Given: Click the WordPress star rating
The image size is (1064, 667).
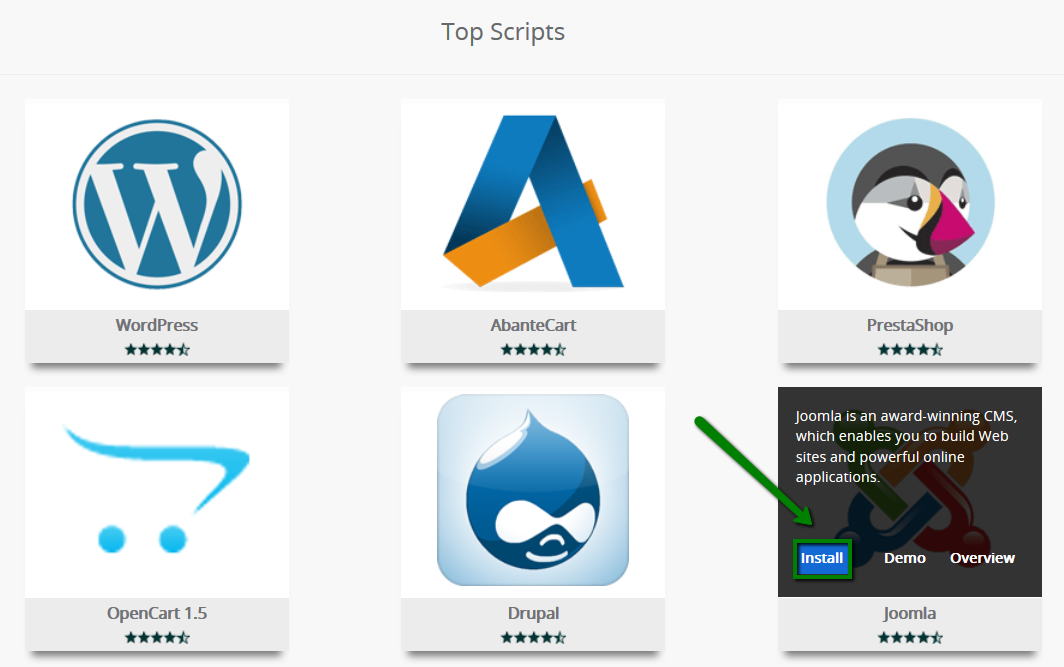Looking at the screenshot, I should pyautogui.click(x=157, y=350).
